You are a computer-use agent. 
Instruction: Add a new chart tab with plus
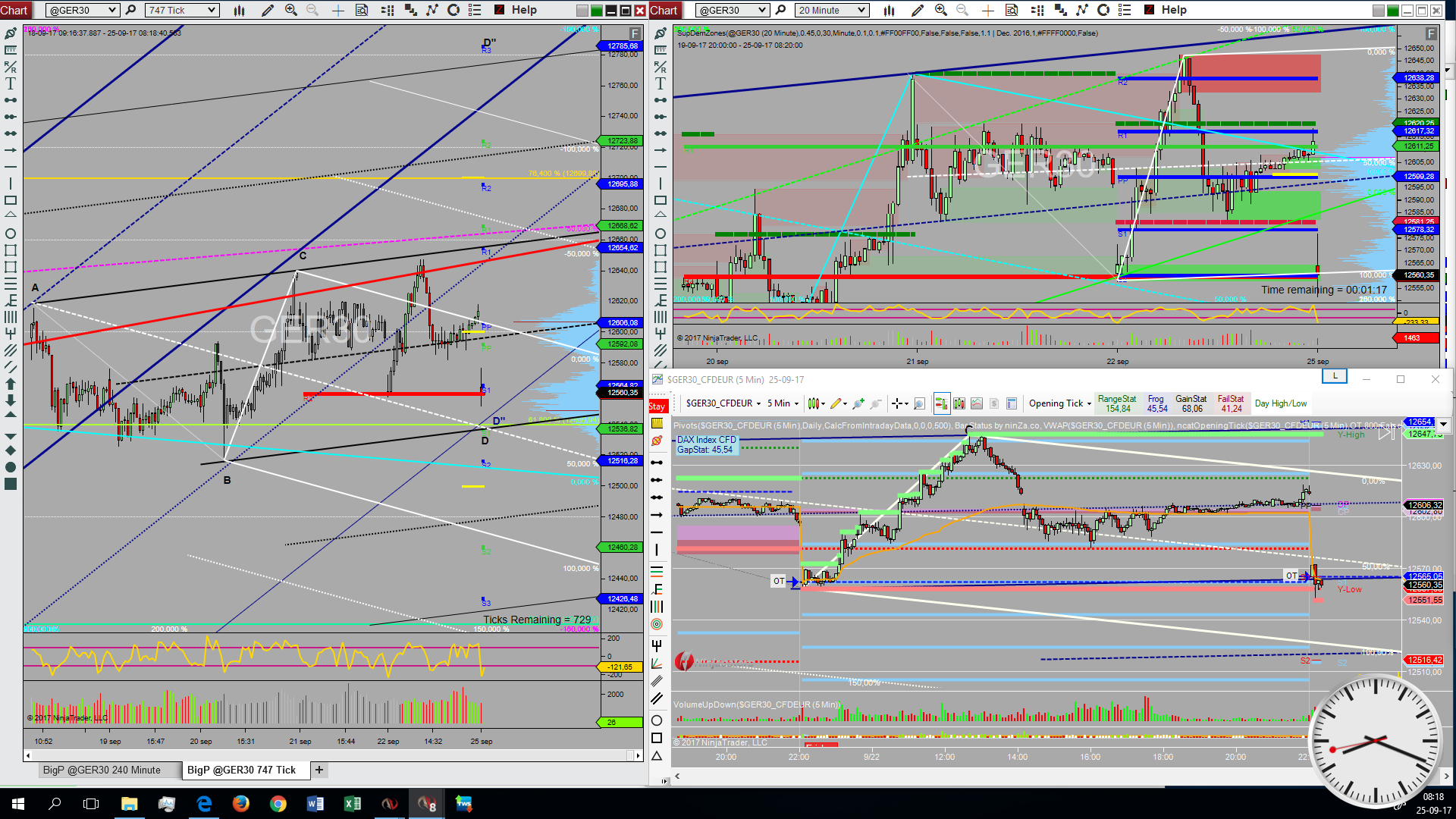(x=319, y=770)
